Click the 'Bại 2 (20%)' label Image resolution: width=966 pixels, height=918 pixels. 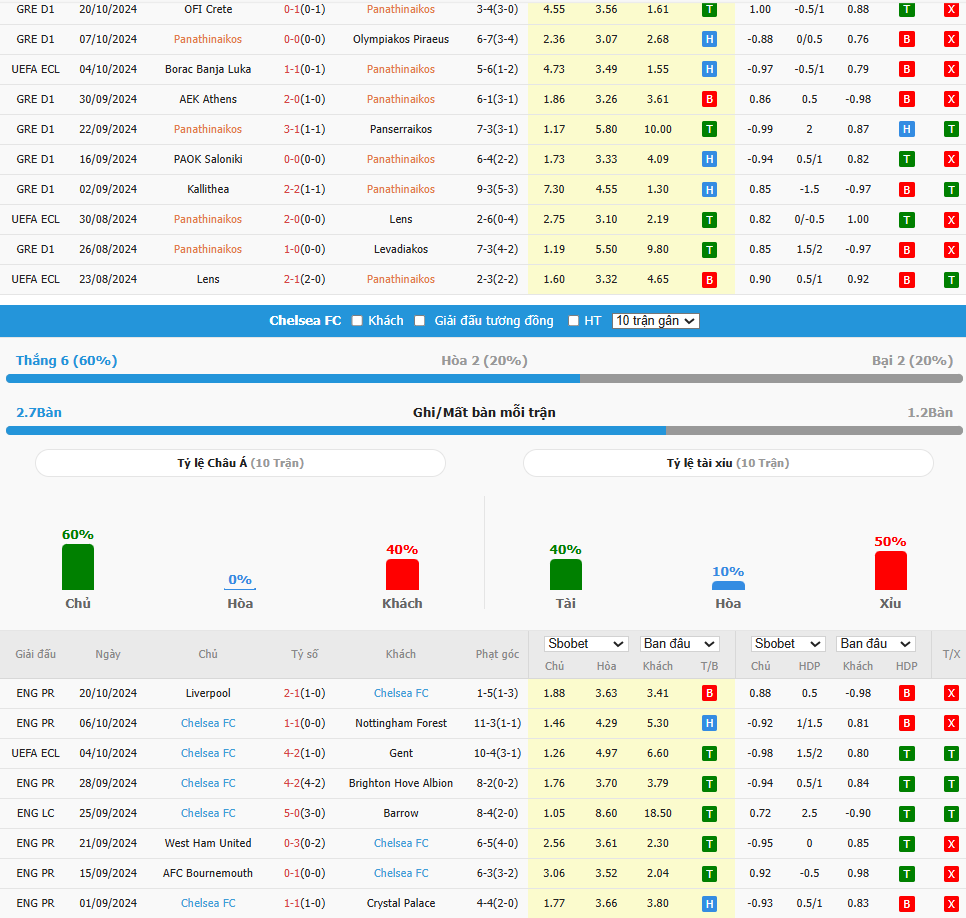click(912, 360)
